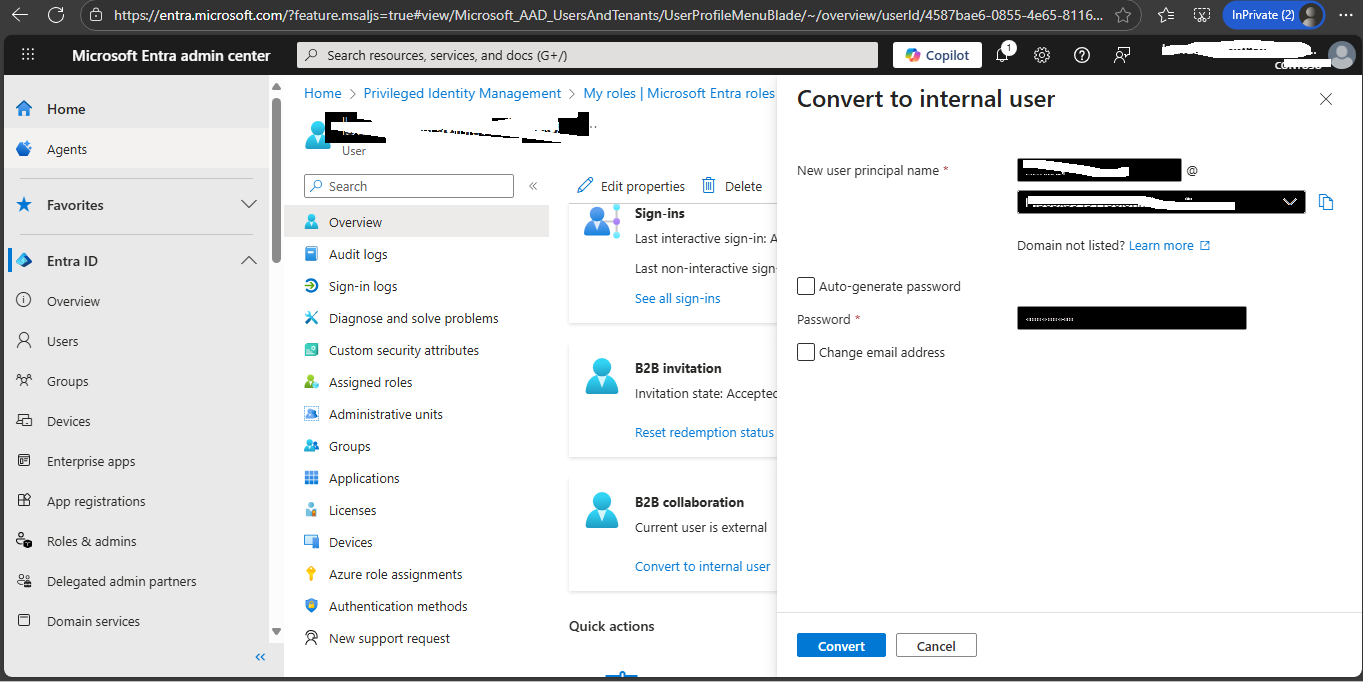Collapse the Entra ID section
This screenshot has width=1363, height=682.
click(x=249, y=260)
